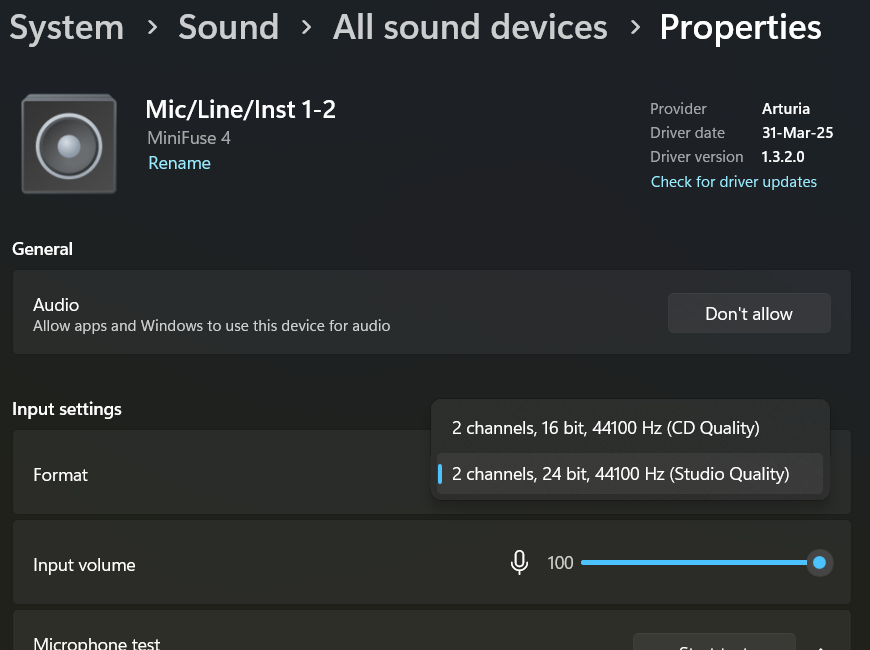870x650 pixels.
Task: Open the Sound breadcrumb page
Action: point(229,27)
